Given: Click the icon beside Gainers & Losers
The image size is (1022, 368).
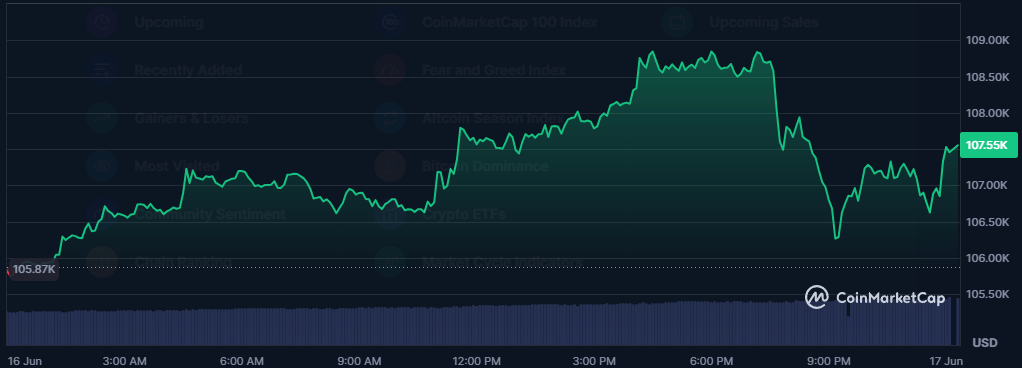Looking at the screenshot, I should coord(102,119).
